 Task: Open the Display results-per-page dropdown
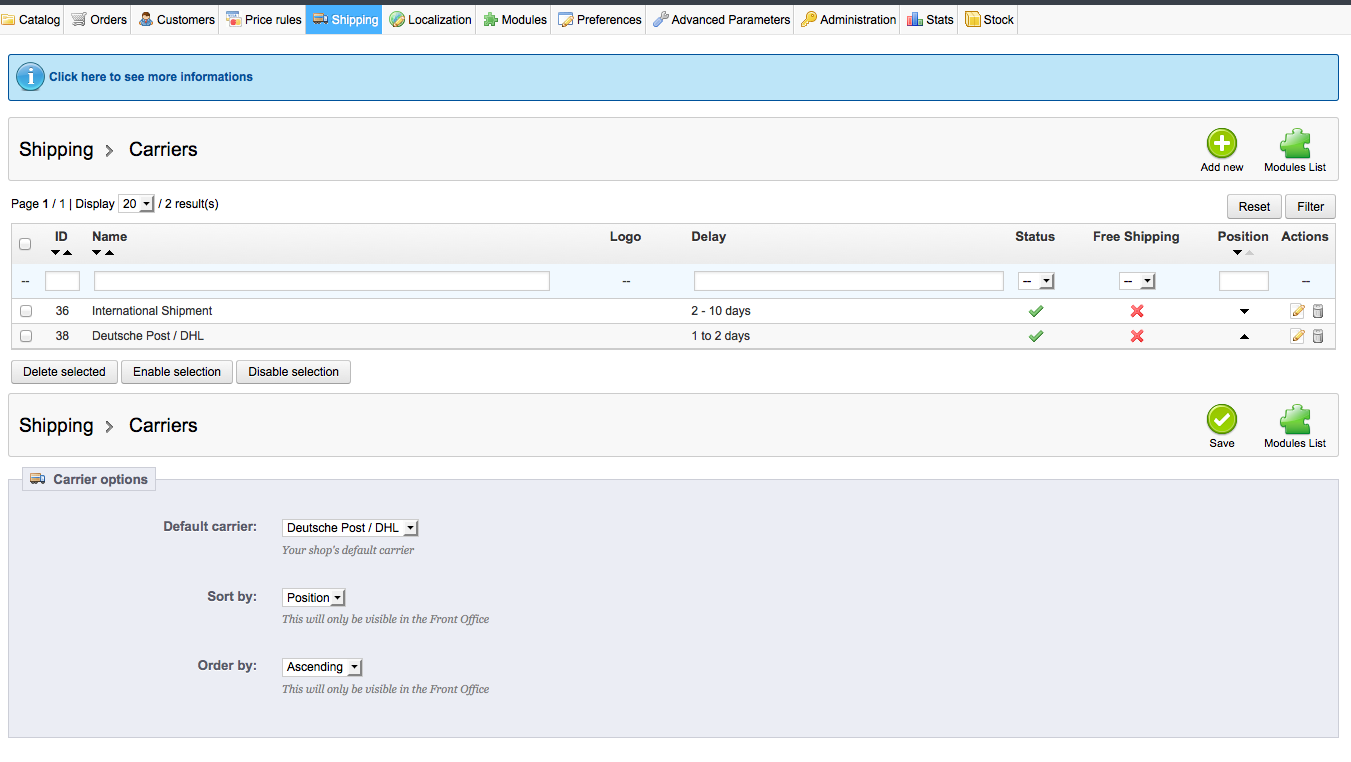(x=136, y=204)
